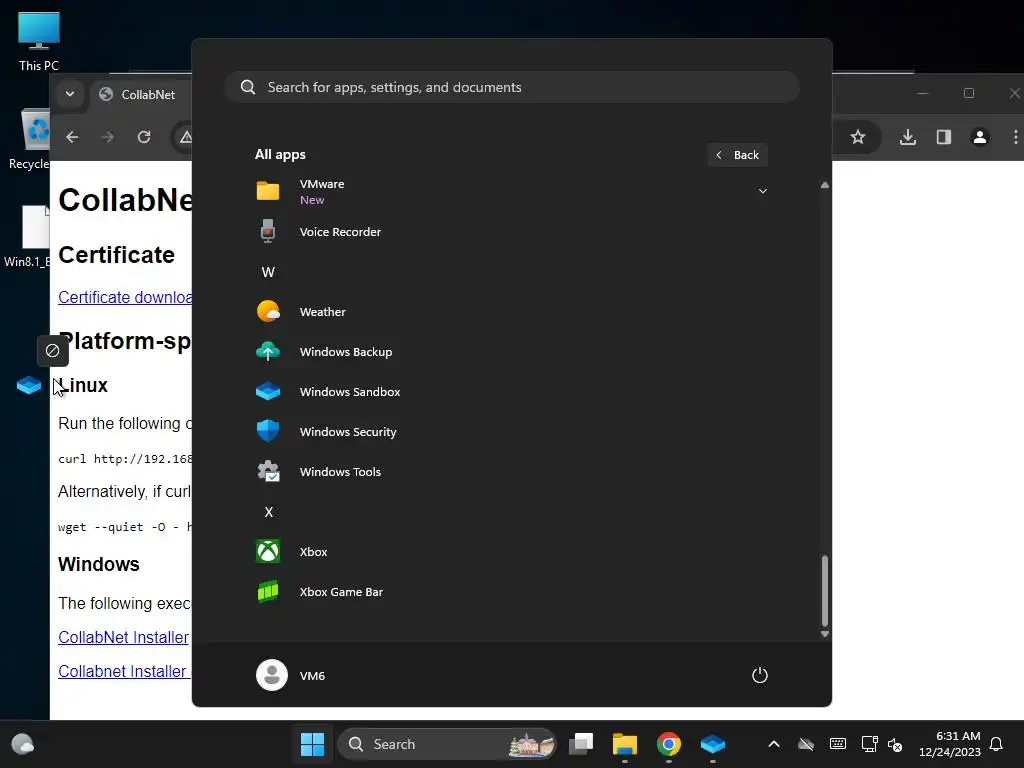Open Chrome downloads icon
This screenshot has width=1024, height=768.
point(908,136)
